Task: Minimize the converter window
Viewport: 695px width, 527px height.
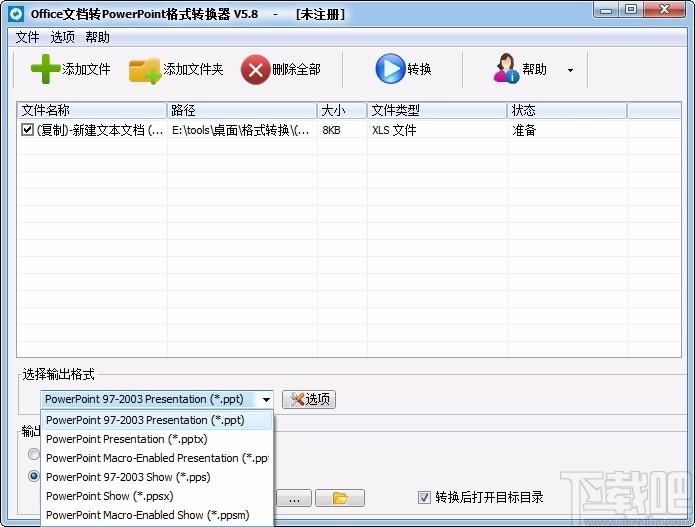Action: pyautogui.click(x=606, y=10)
